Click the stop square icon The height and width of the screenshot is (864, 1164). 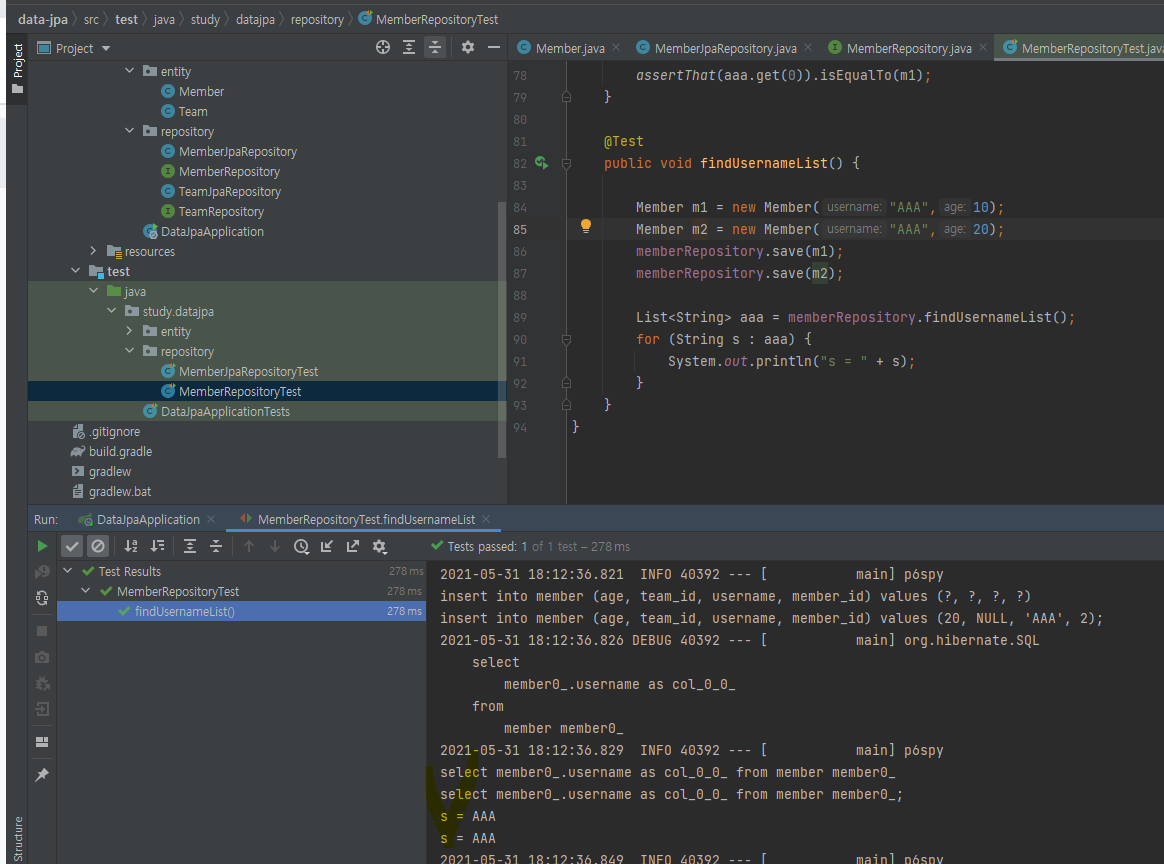point(42,631)
